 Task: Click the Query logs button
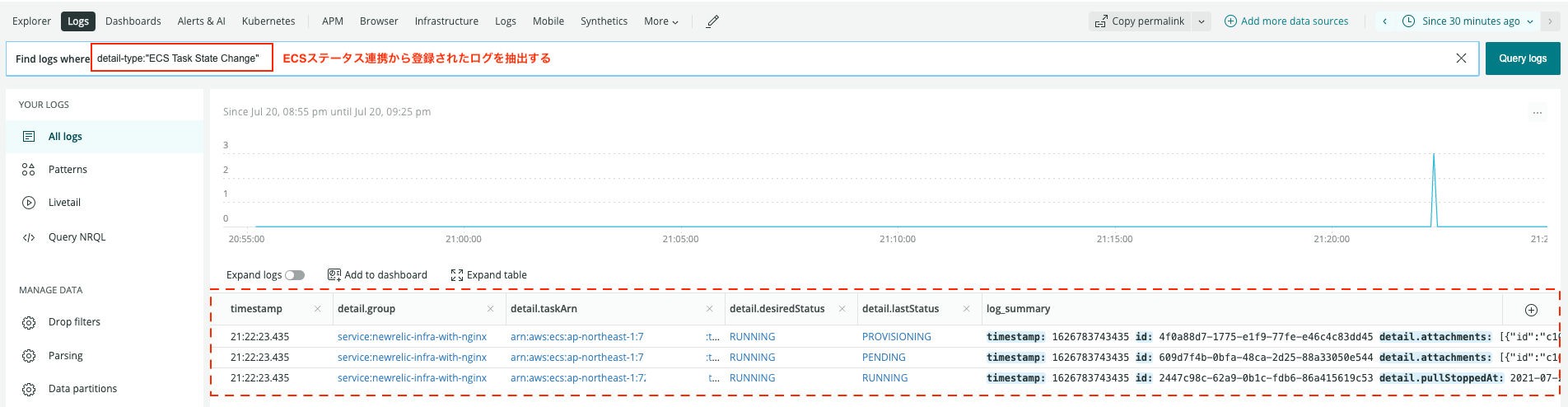coord(1523,58)
